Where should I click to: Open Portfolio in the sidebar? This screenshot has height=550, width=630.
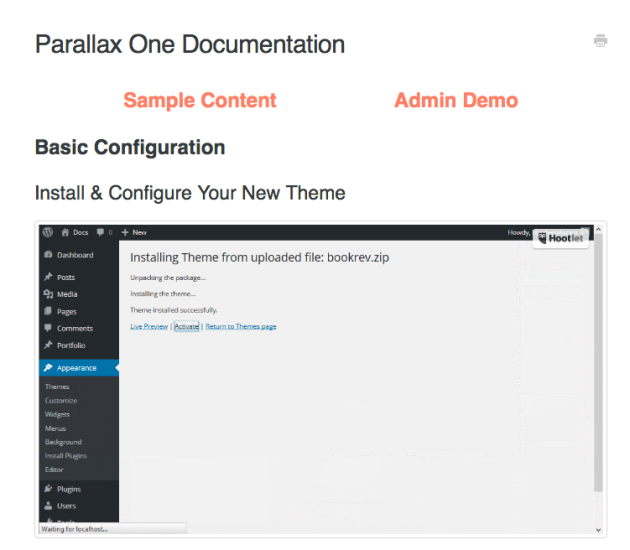click(71, 345)
